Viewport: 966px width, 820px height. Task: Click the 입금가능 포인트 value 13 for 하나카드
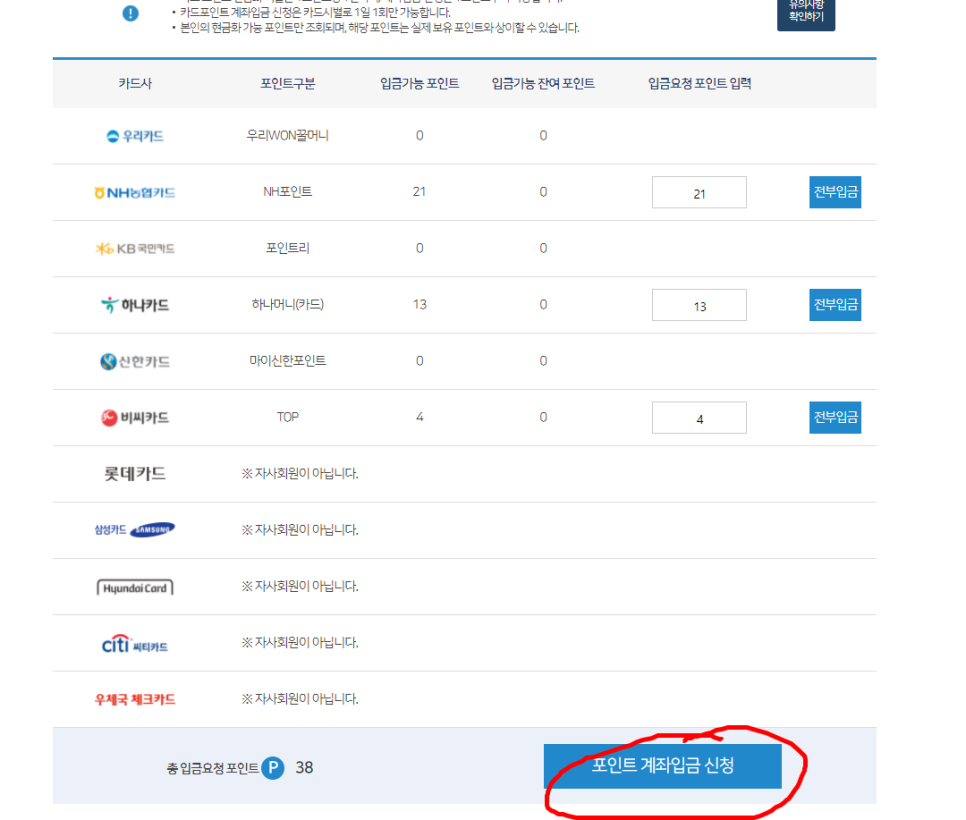pyautogui.click(x=420, y=304)
